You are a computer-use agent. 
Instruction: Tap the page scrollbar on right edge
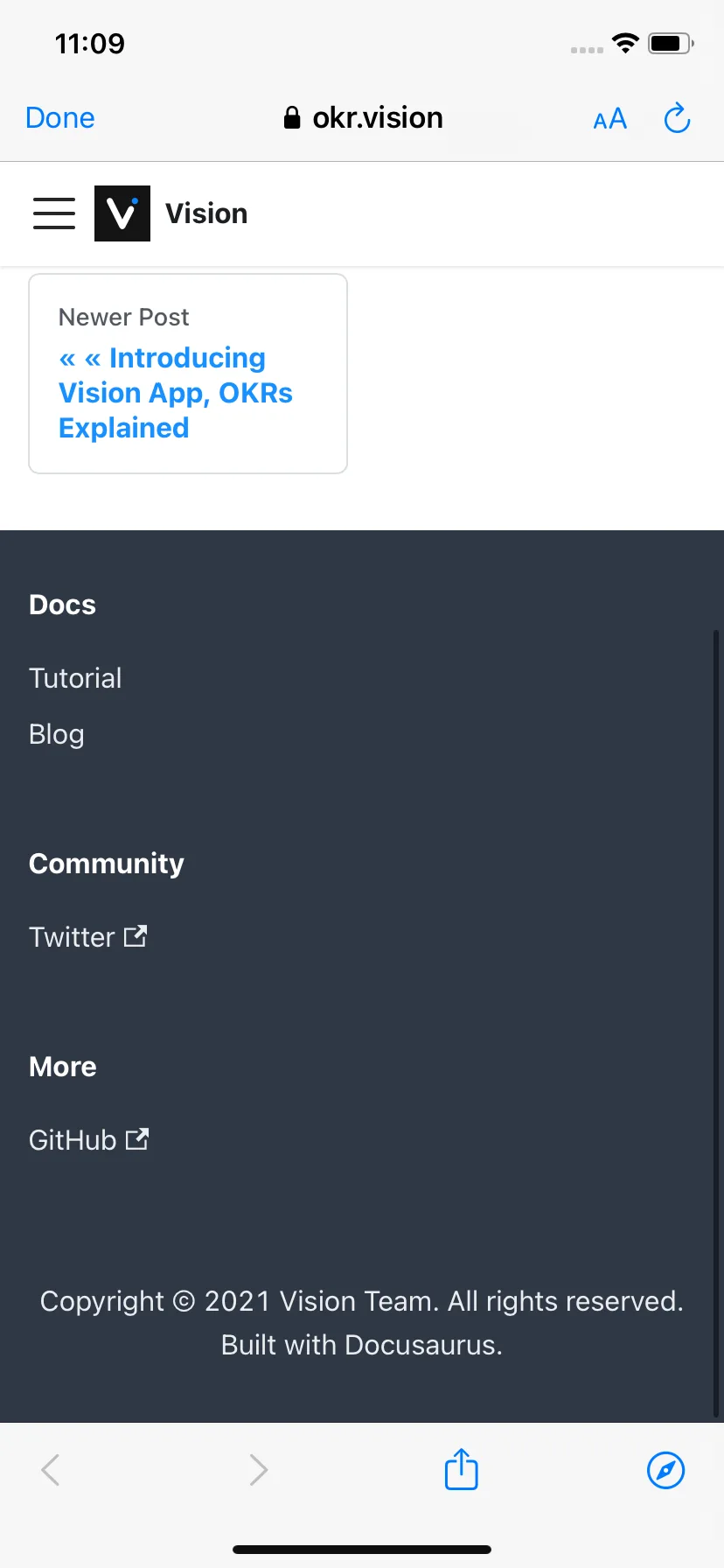716,1024
